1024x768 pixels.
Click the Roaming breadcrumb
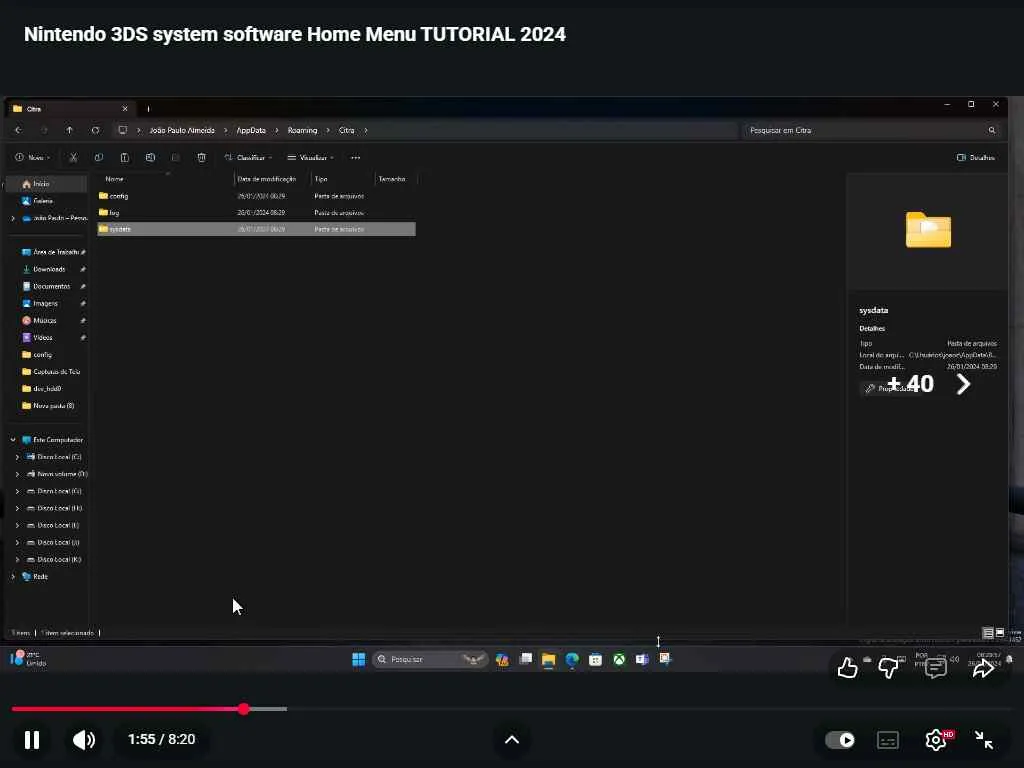[302, 130]
